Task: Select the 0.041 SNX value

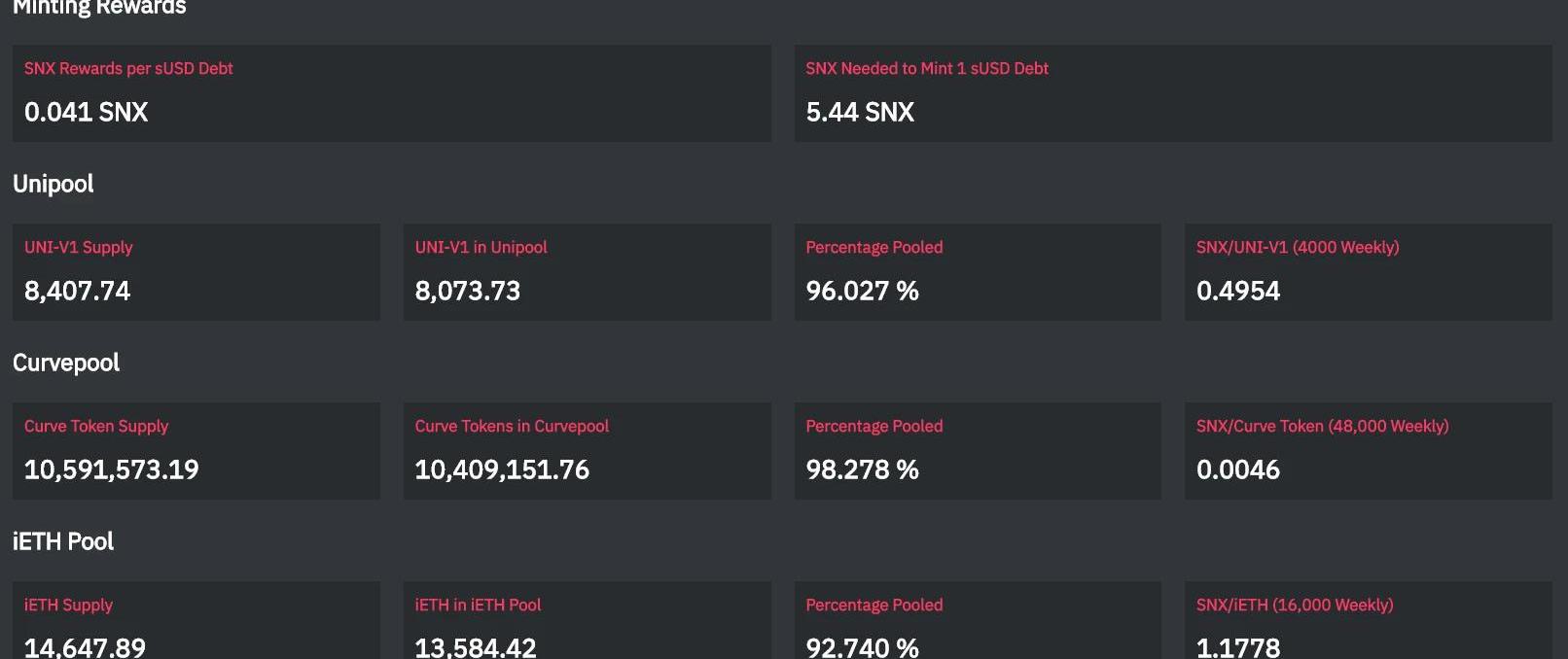Action: 86,112
